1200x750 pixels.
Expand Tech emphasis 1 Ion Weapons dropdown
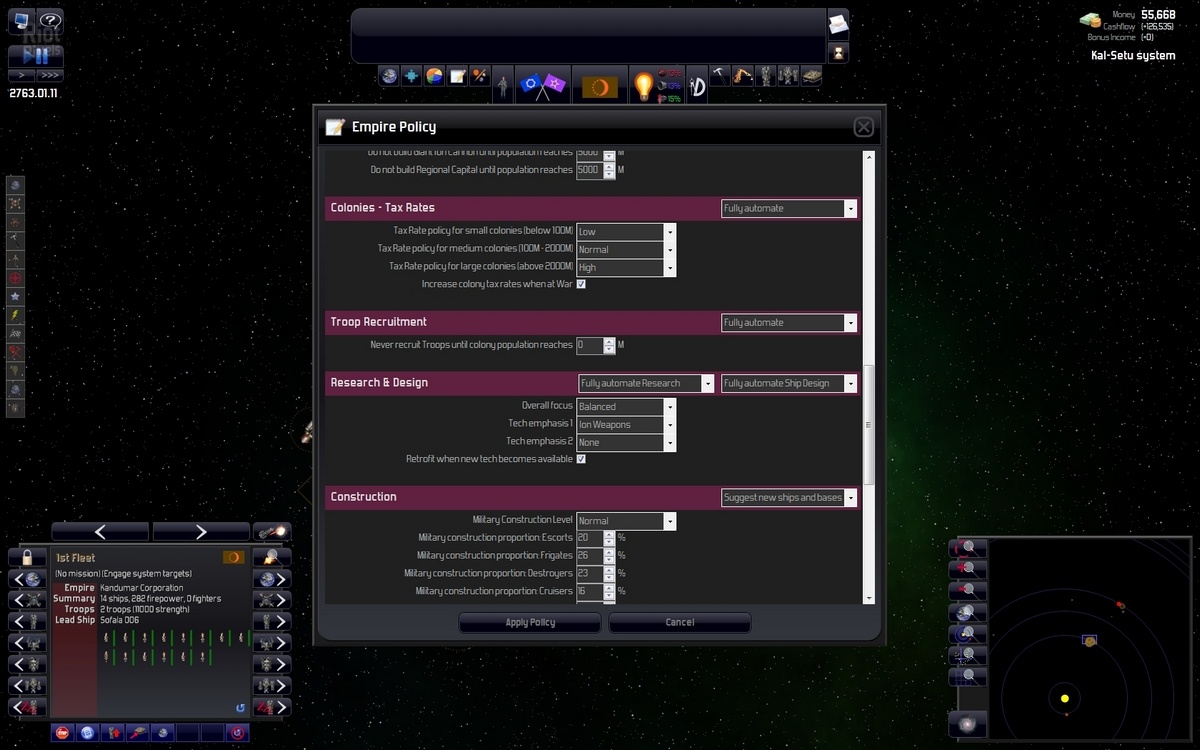(626, 425)
